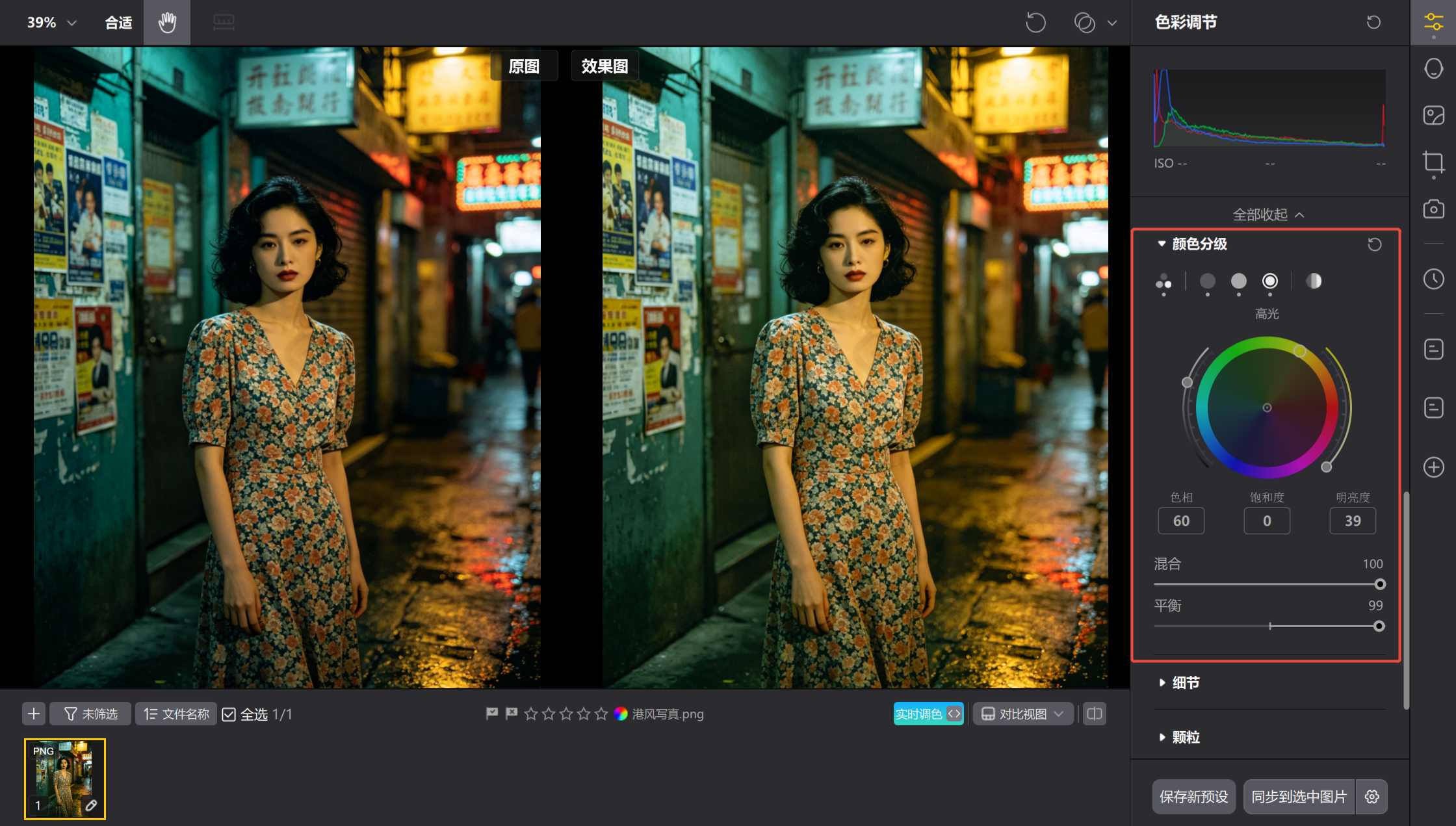Viewport: 1456px width, 826px height.
Task: Open the history clock icon in sidebar
Action: [x=1433, y=279]
